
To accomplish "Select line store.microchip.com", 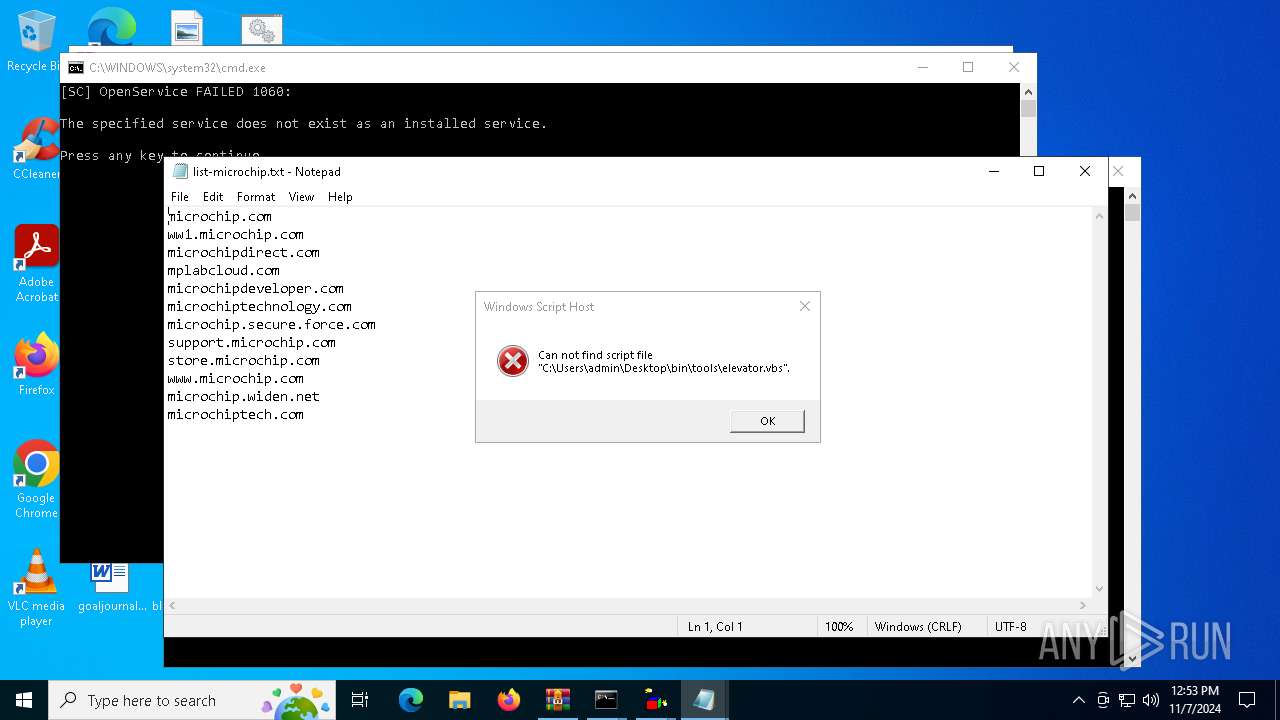I will click(243, 360).
